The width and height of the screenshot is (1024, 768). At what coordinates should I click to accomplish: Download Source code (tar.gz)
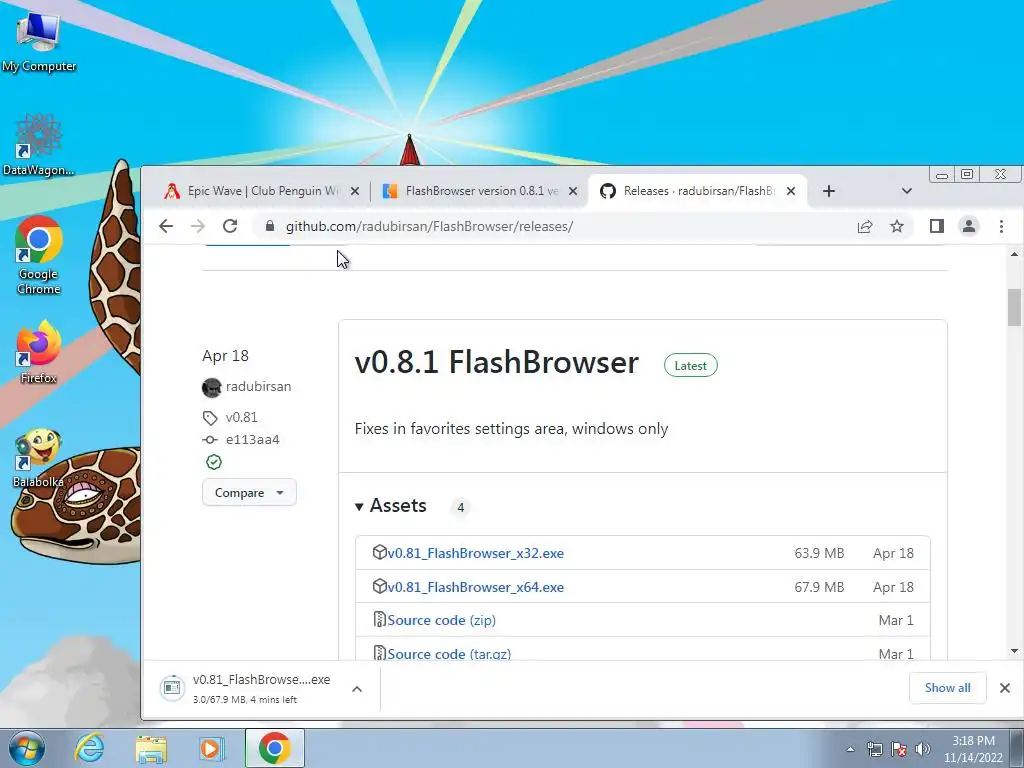pos(449,654)
